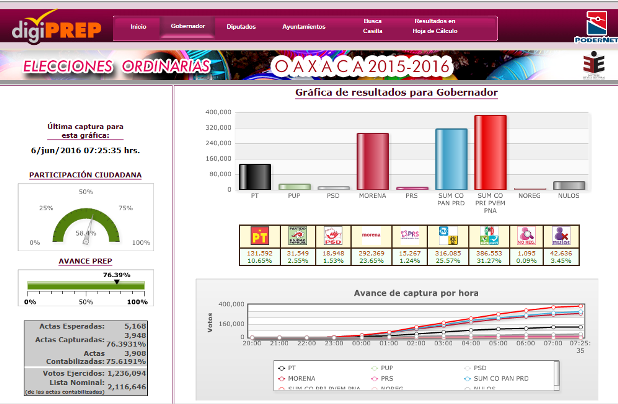This screenshot has height=404, width=618.
Task: Click PSD legend marker in hourly chart
Action: coord(467,368)
